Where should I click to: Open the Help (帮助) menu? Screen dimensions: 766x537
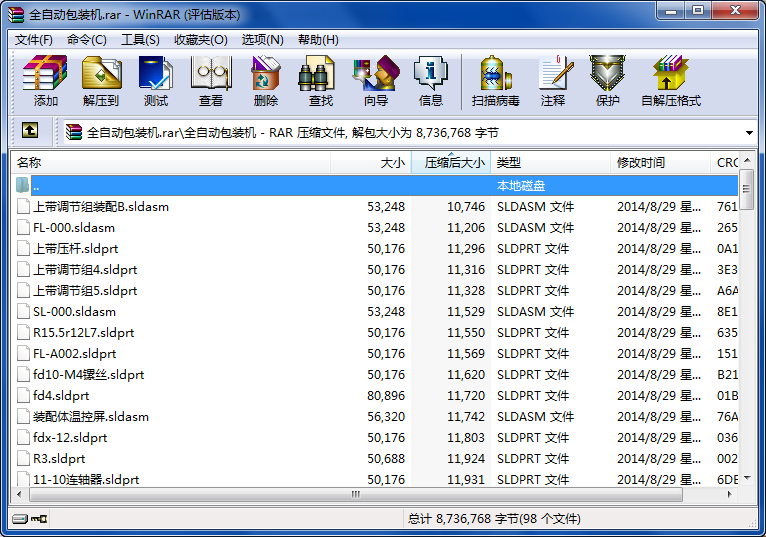(x=318, y=40)
